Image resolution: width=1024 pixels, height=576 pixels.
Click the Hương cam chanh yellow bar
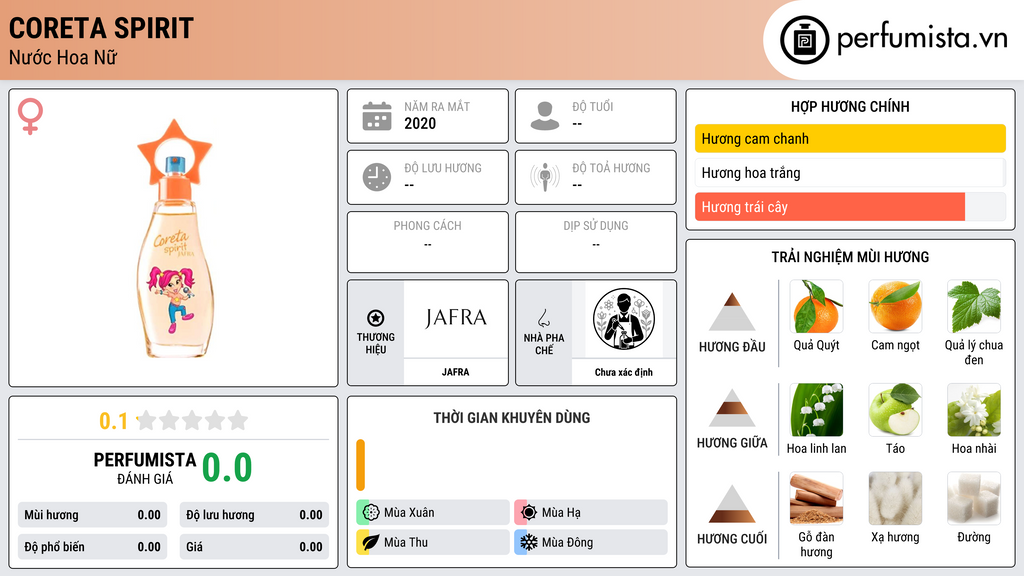[x=850, y=138]
